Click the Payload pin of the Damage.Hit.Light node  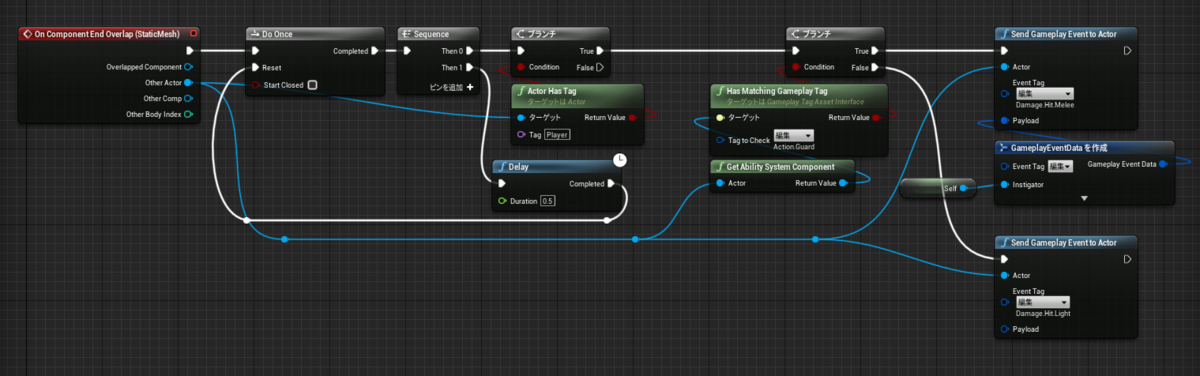click(1004, 328)
